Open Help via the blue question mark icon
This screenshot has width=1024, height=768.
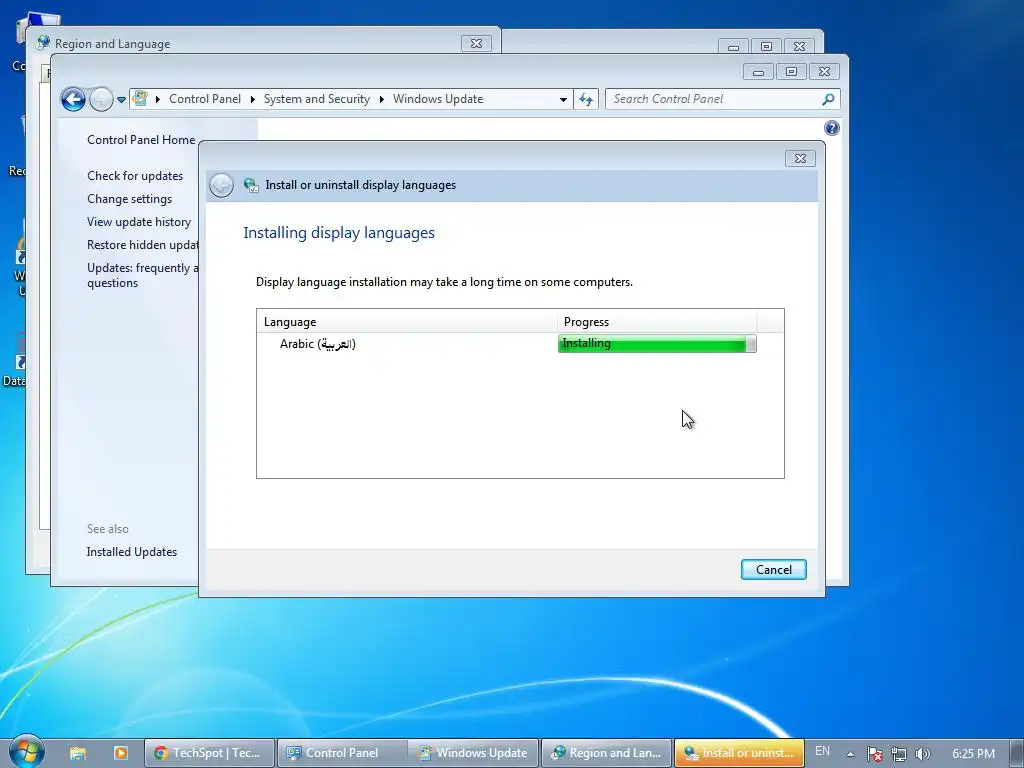(x=831, y=128)
